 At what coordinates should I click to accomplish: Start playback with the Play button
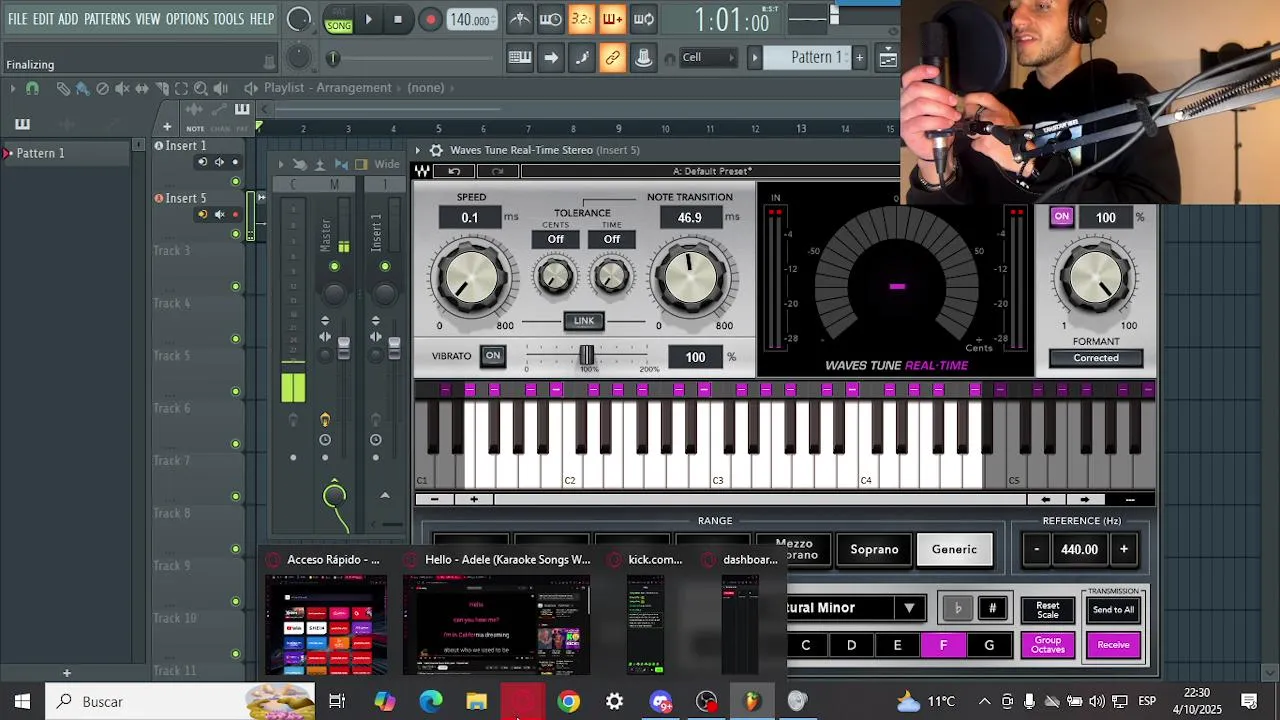pyautogui.click(x=369, y=19)
